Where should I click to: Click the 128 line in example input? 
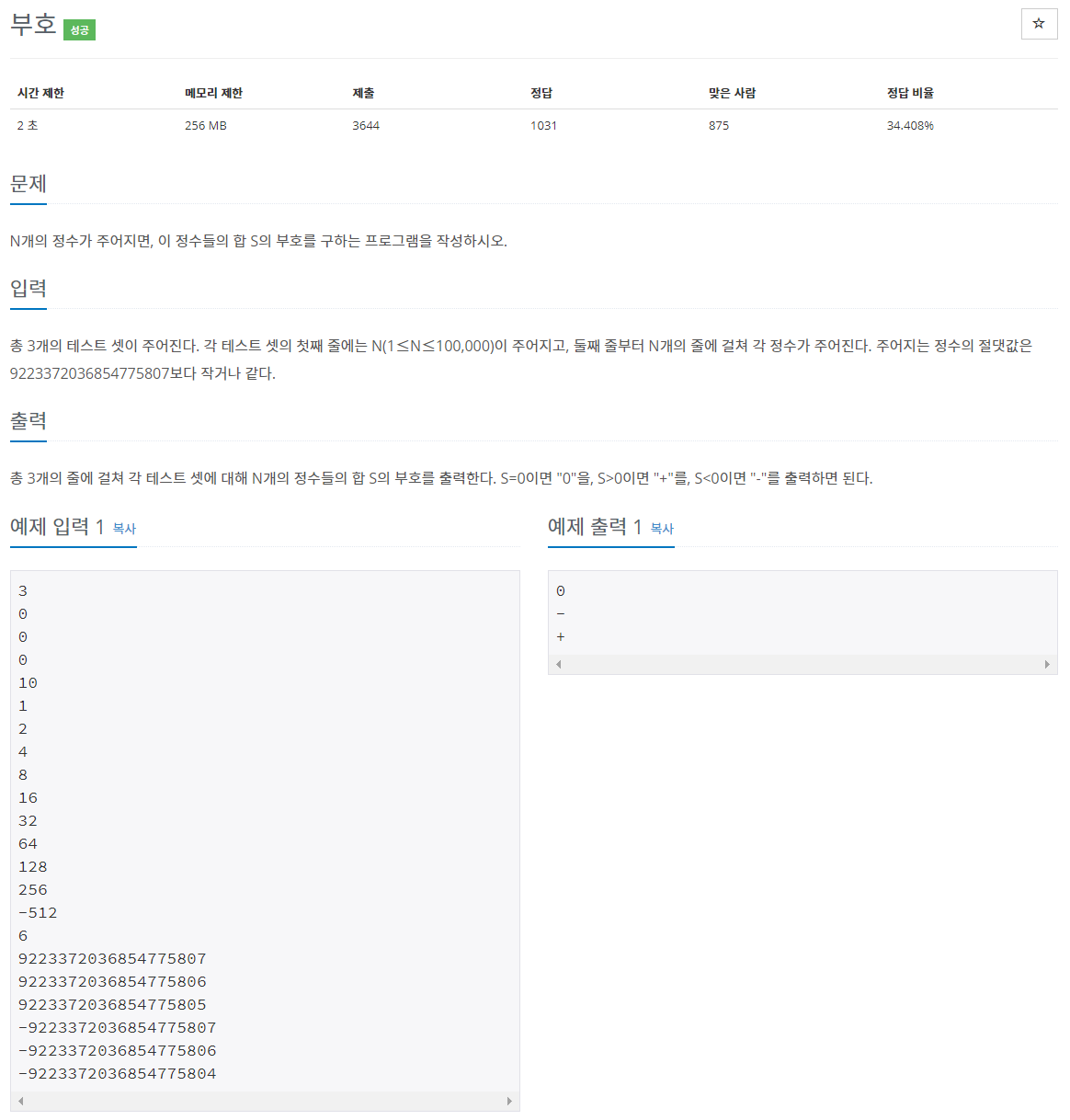33,867
